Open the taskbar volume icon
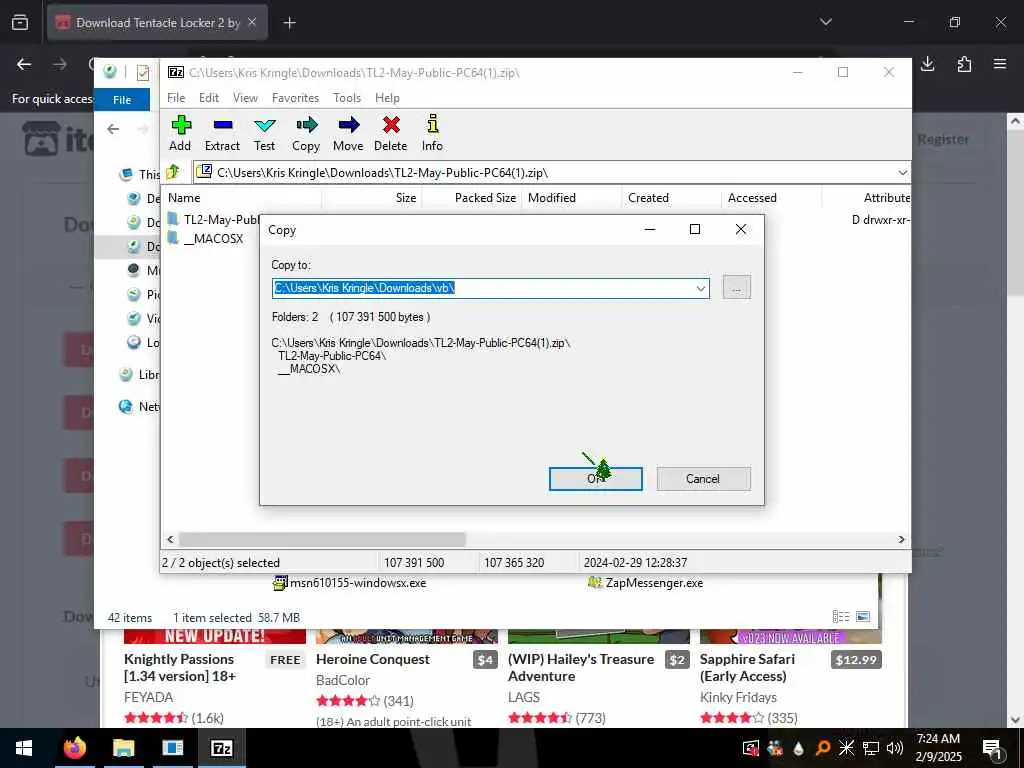The image size is (1024, 768). click(x=895, y=748)
